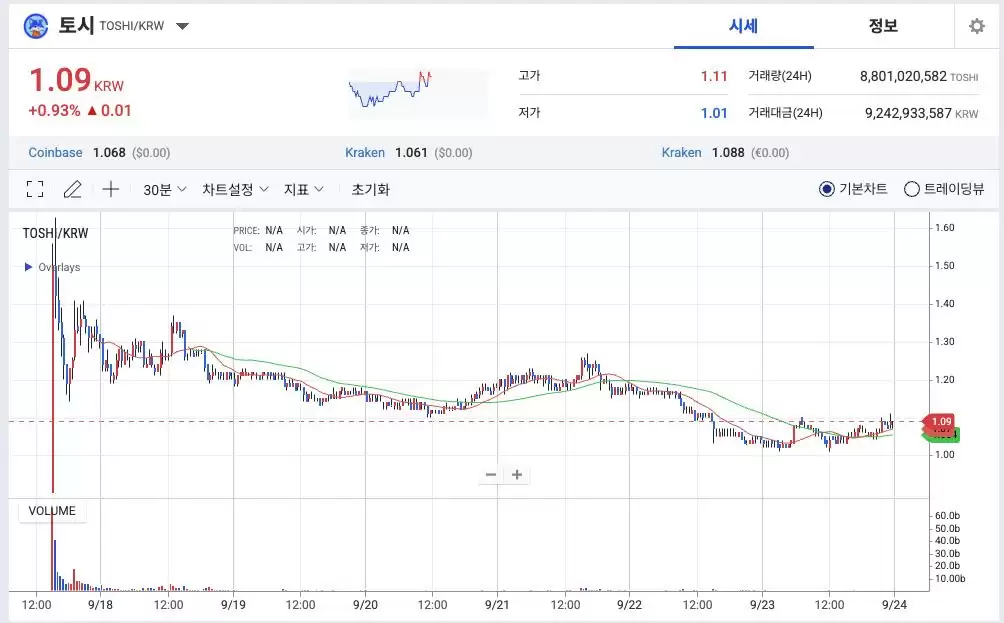
Task: Zoom out chart with minus button
Action: coord(491,475)
